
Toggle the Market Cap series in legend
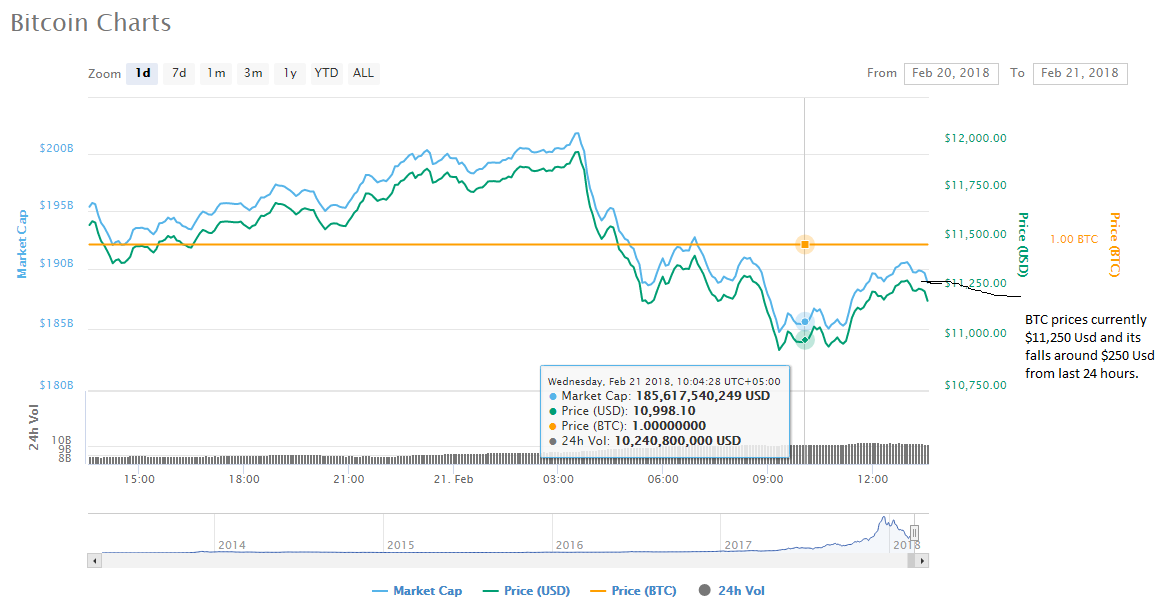[x=417, y=591]
